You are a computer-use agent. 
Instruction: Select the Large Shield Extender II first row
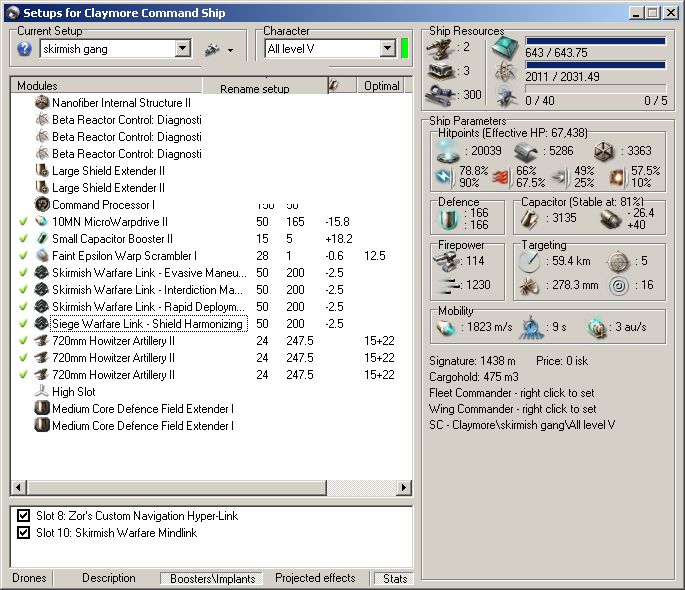pos(108,171)
